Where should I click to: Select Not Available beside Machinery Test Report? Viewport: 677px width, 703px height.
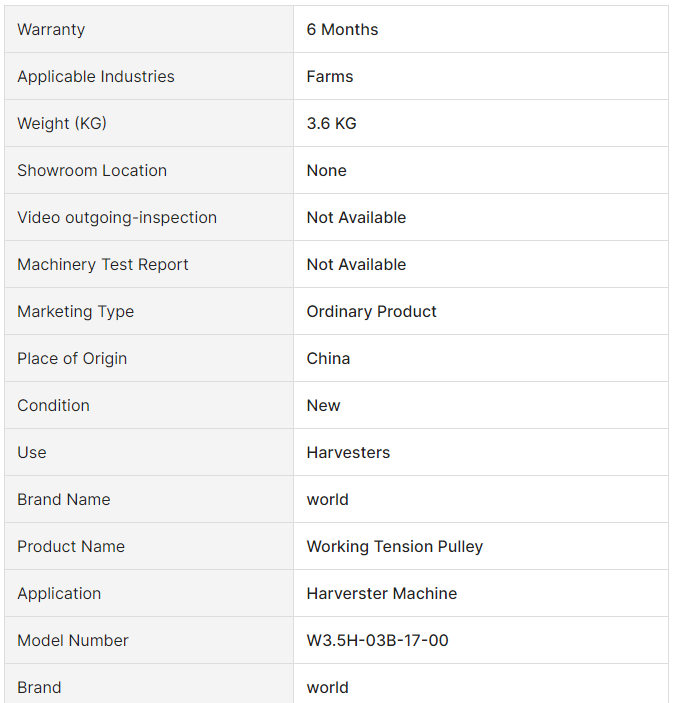coord(356,265)
